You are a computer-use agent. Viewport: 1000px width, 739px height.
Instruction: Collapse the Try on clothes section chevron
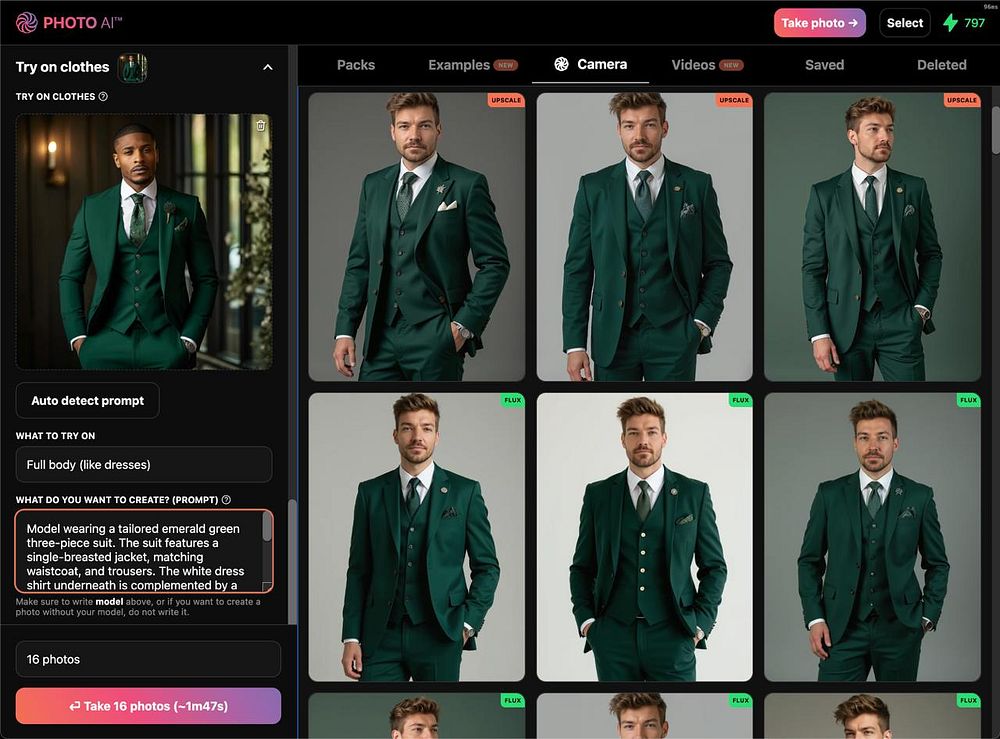coord(268,67)
